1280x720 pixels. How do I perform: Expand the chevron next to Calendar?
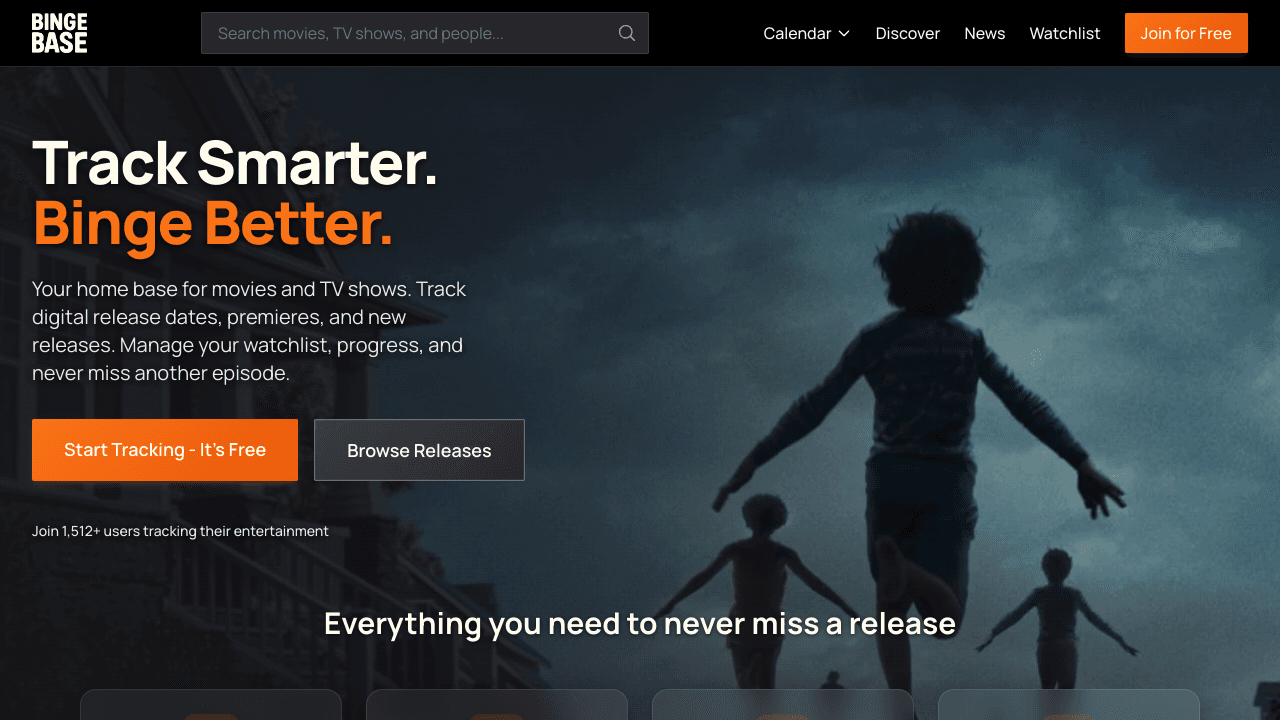844,33
